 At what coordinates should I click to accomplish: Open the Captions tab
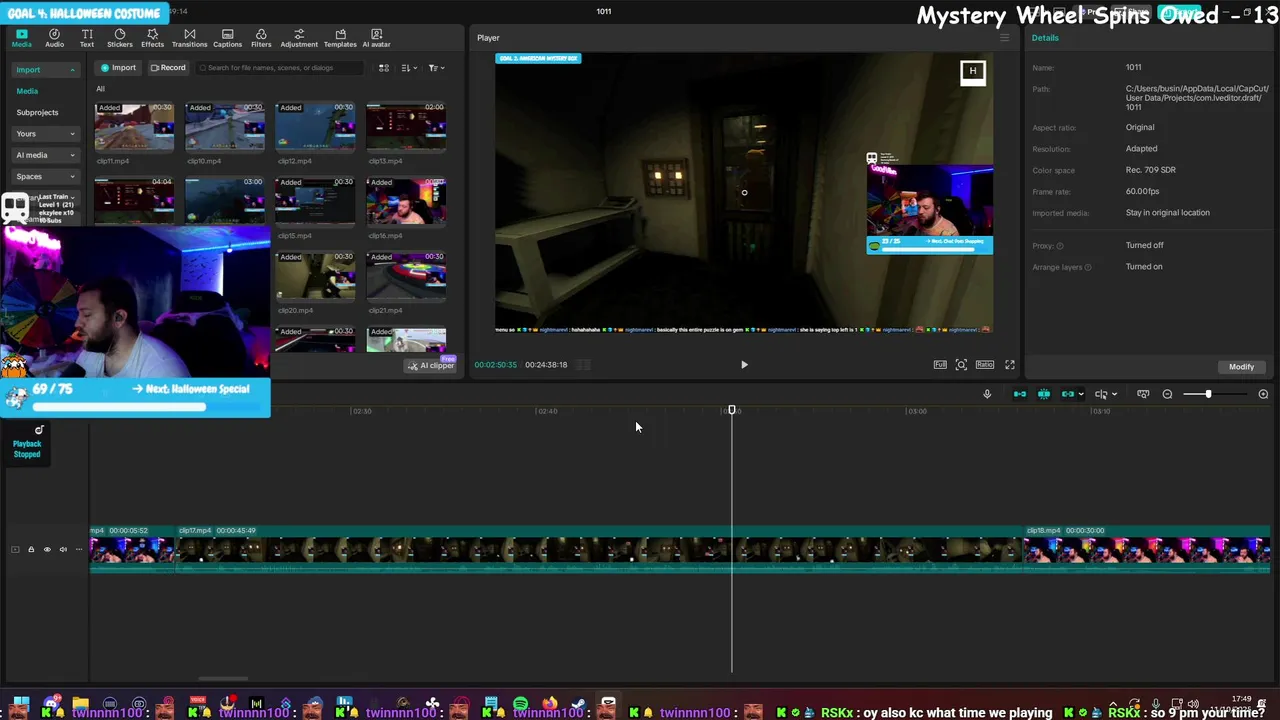pos(227,38)
